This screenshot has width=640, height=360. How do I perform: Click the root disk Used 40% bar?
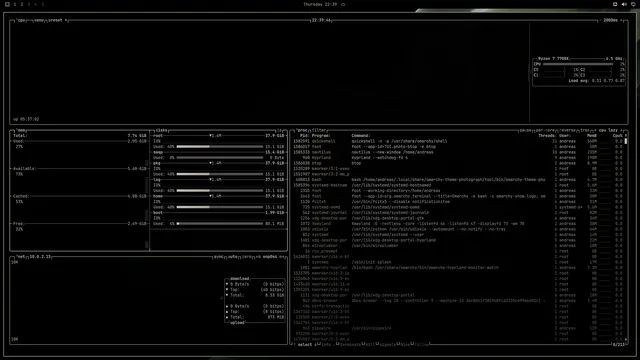pos(220,147)
